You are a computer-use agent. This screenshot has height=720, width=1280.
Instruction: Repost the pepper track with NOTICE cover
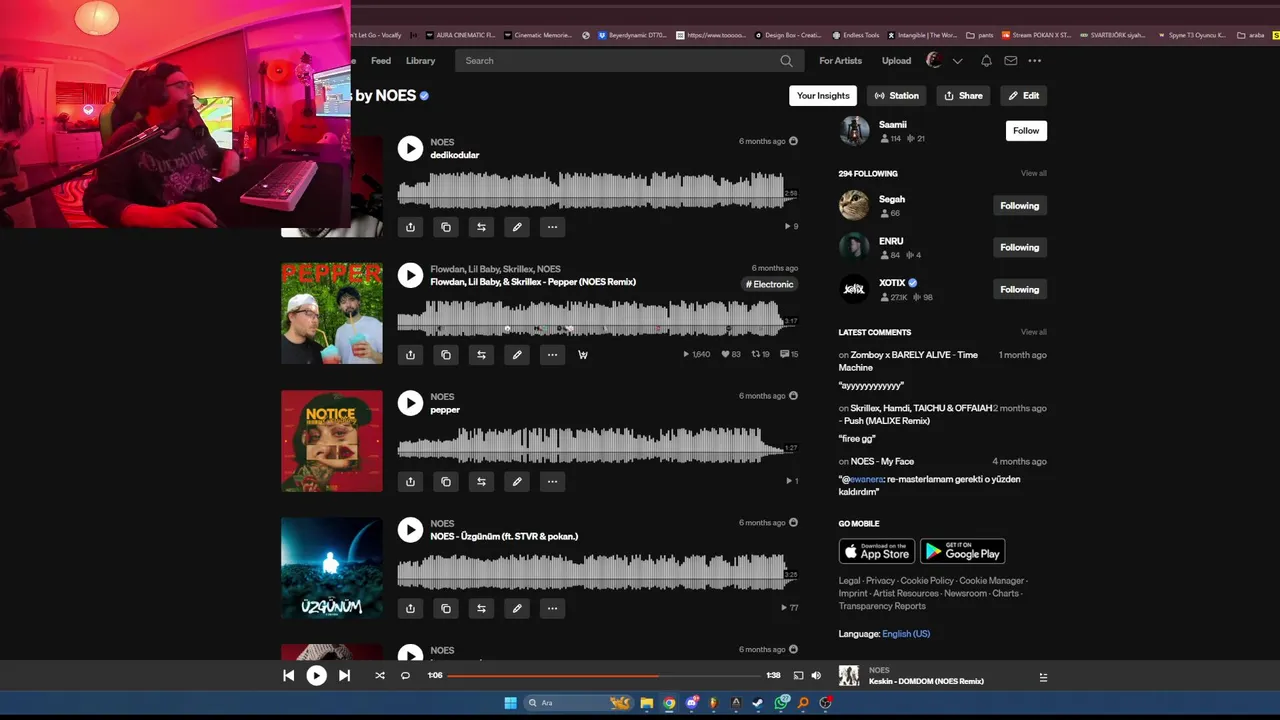click(x=481, y=481)
